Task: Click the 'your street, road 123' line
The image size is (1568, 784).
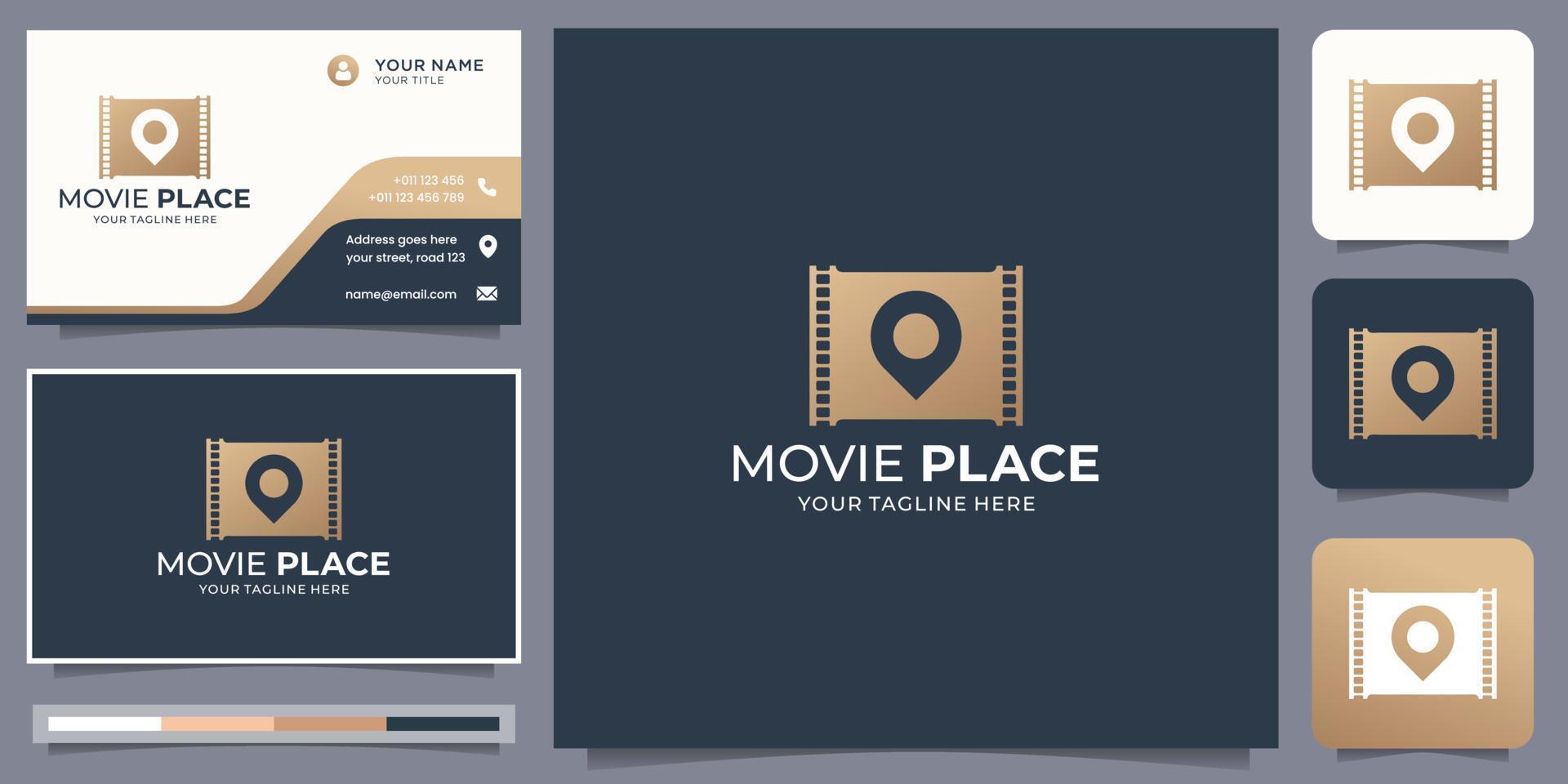Action: point(405,258)
